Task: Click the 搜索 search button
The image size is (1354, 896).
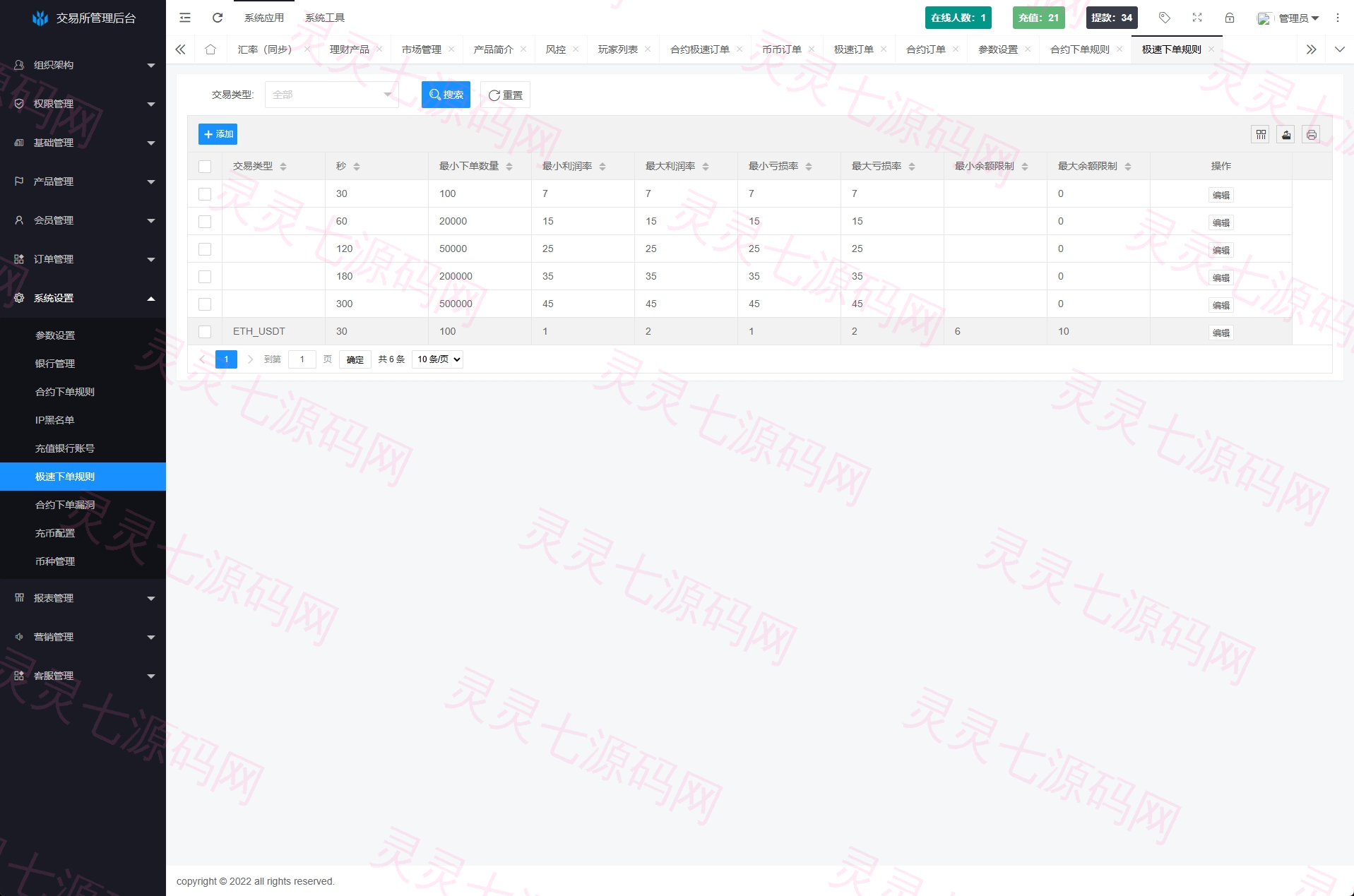Action: tap(446, 95)
